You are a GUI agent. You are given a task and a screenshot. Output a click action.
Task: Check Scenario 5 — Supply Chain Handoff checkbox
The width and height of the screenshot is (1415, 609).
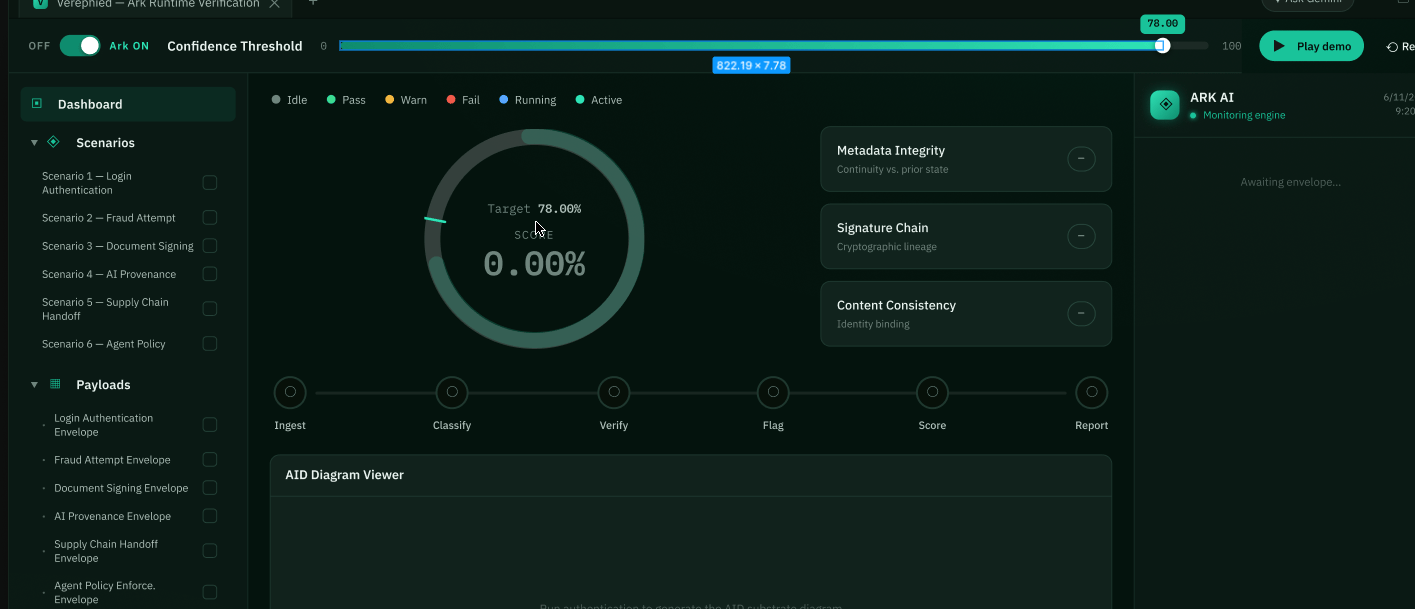[x=210, y=309]
